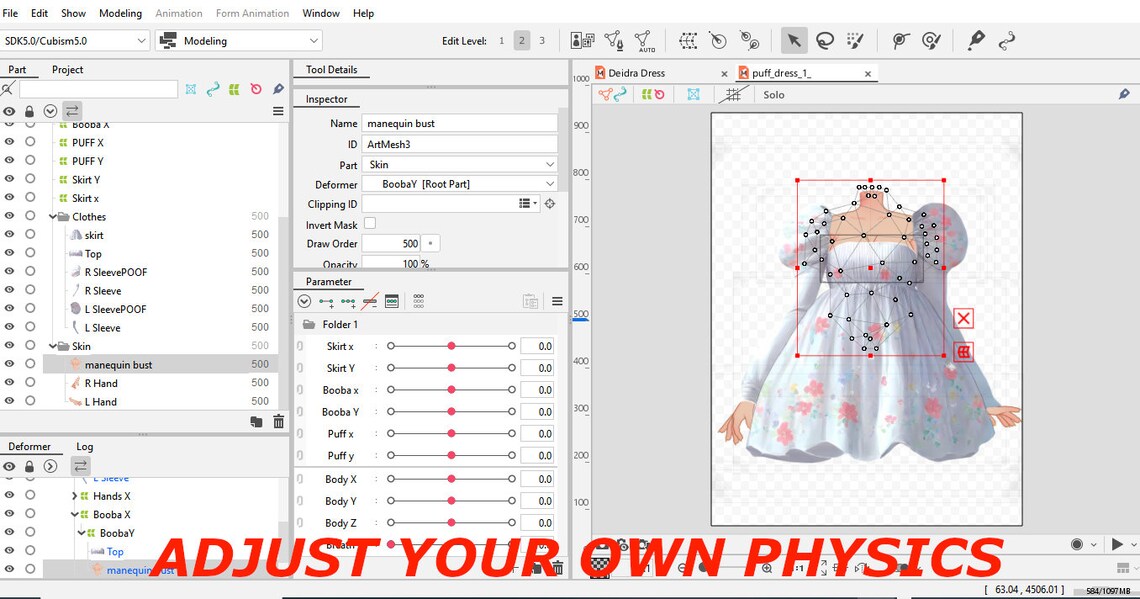Collapse the Clothes folder
The width and height of the screenshot is (1140, 599).
[55, 216]
